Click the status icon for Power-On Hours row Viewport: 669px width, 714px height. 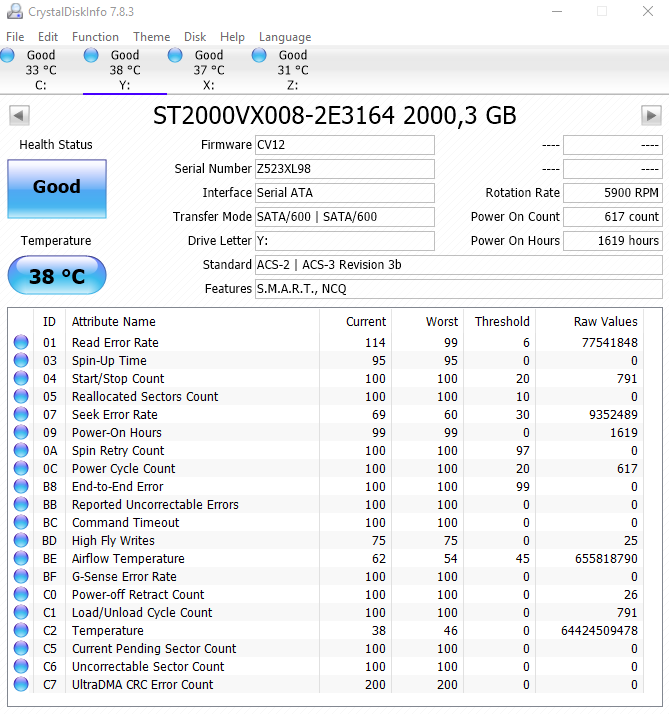click(21, 432)
